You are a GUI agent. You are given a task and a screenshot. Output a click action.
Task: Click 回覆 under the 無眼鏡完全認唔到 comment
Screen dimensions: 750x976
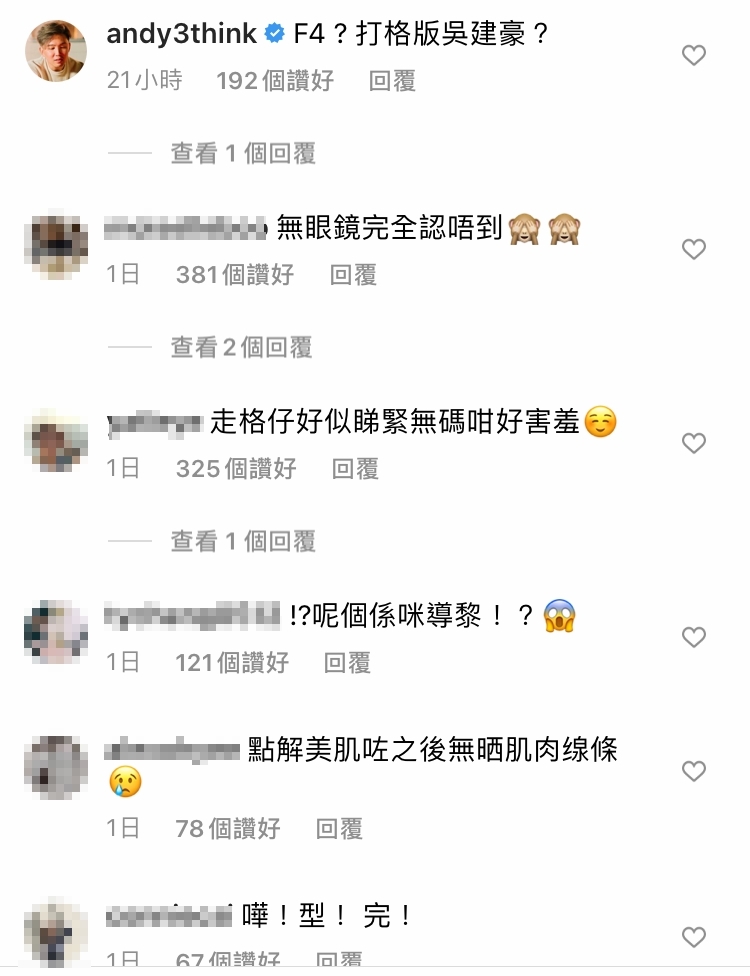(353, 274)
